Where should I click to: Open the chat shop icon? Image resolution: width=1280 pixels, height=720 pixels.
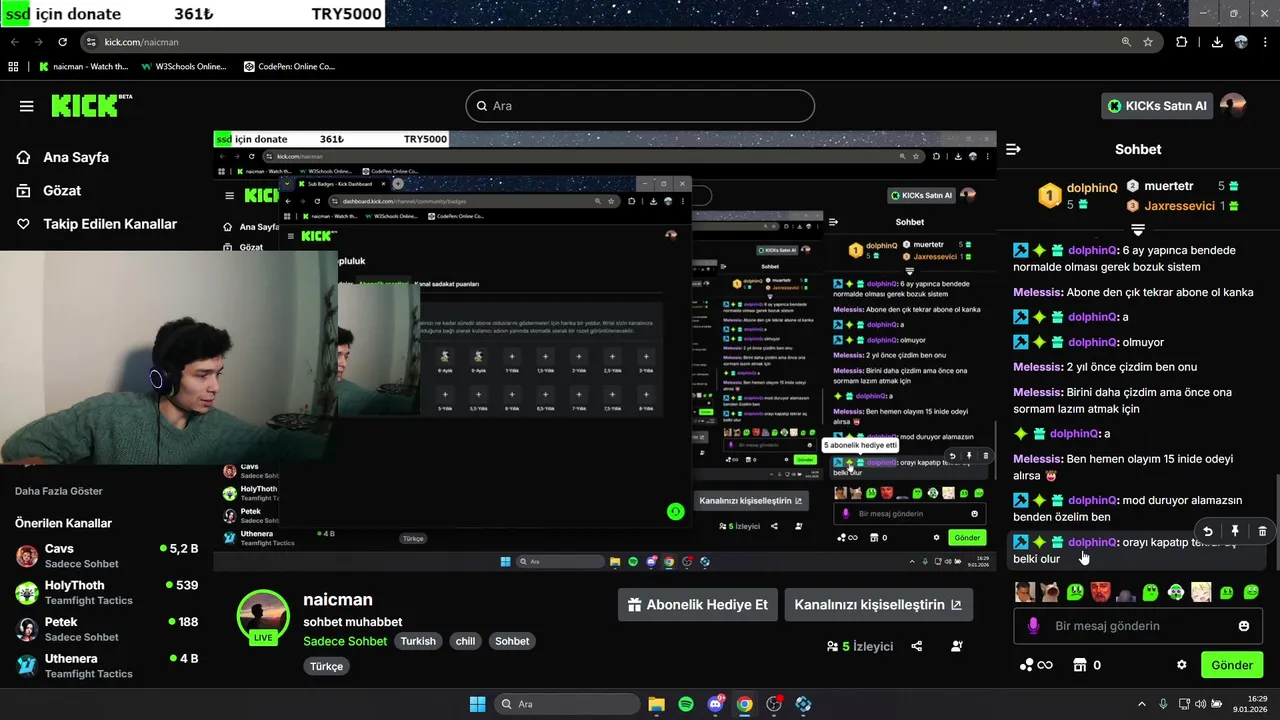point(1080,665)
